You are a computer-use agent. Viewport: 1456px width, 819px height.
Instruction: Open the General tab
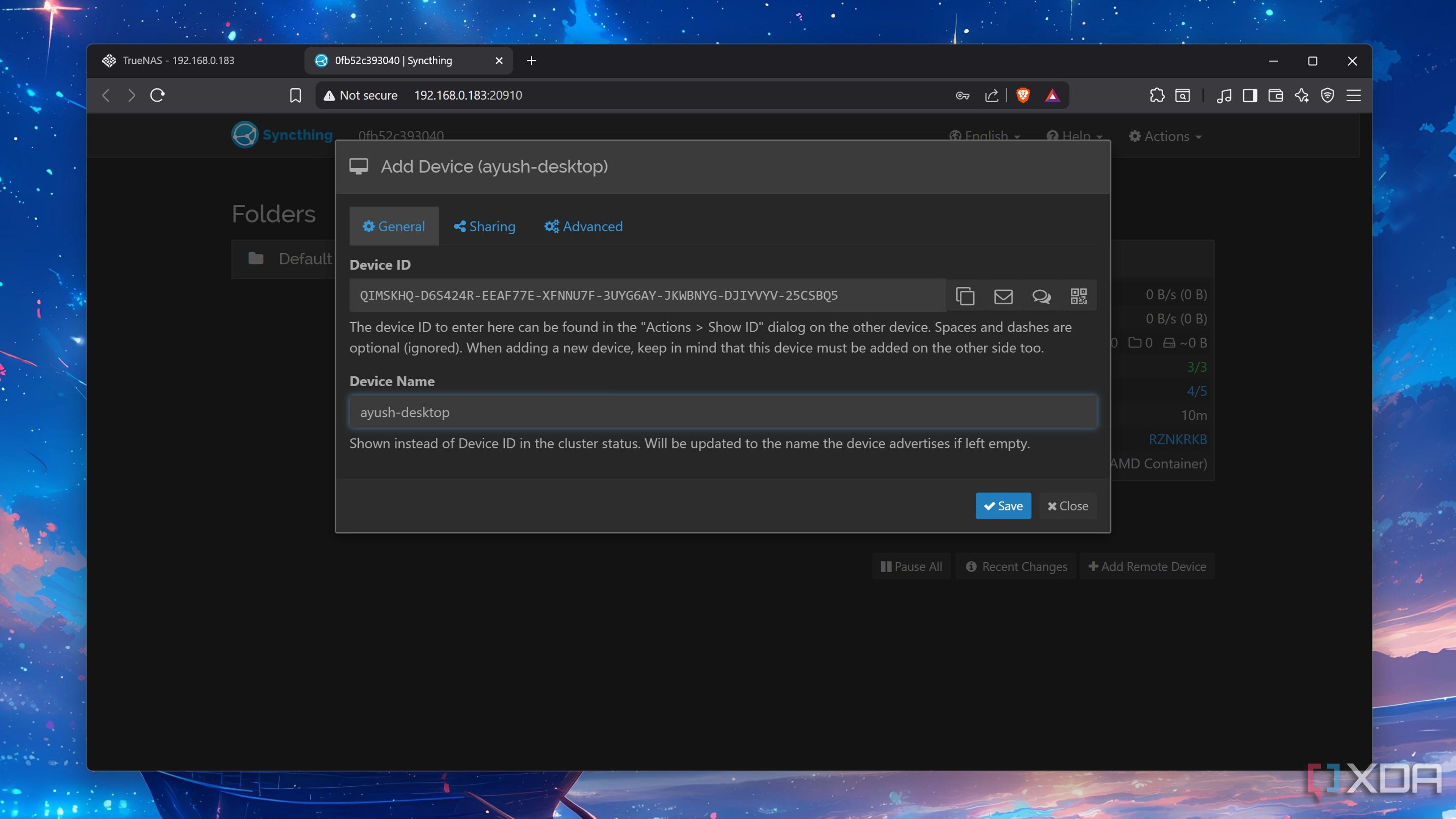tap(394, 226)
